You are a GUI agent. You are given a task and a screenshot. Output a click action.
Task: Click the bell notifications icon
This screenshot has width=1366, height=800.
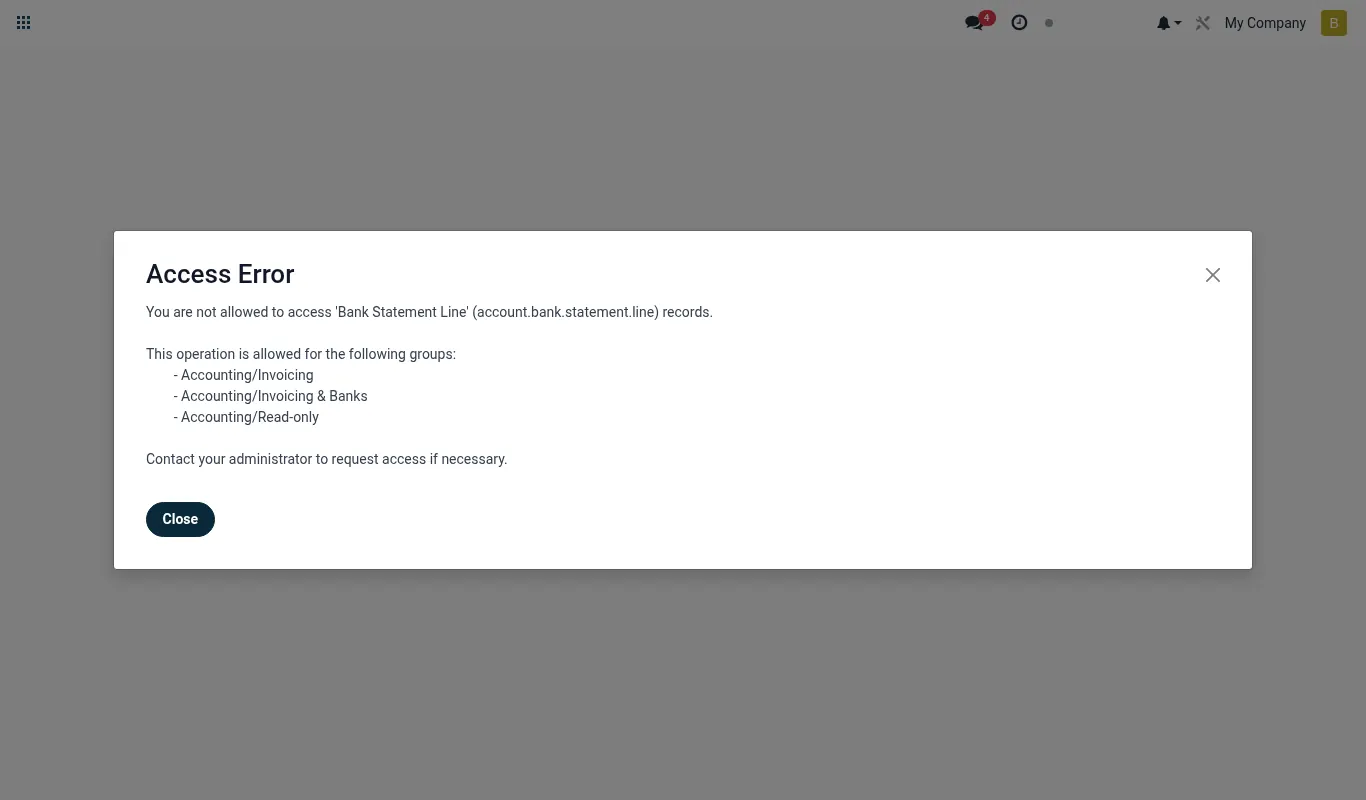(1163, 23)
